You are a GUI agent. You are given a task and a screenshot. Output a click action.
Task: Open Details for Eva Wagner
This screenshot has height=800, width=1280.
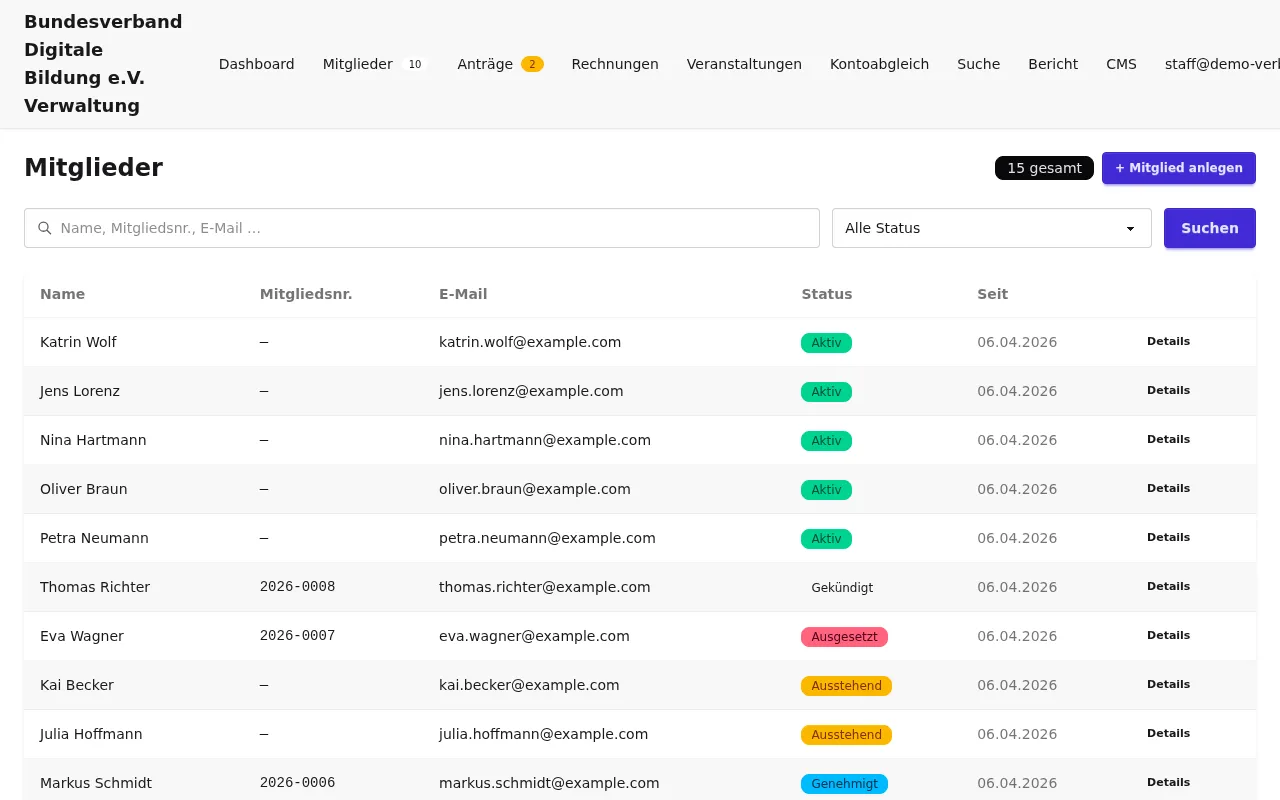(x=1168, y=636)
